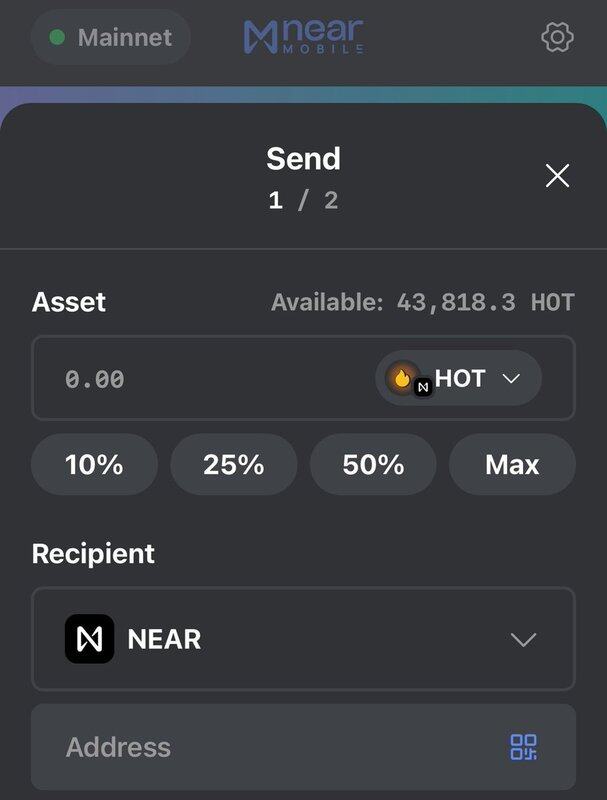Click the 1 / 2 step indicator
This screenshot has width=607, height=800.
click(303, 200)
